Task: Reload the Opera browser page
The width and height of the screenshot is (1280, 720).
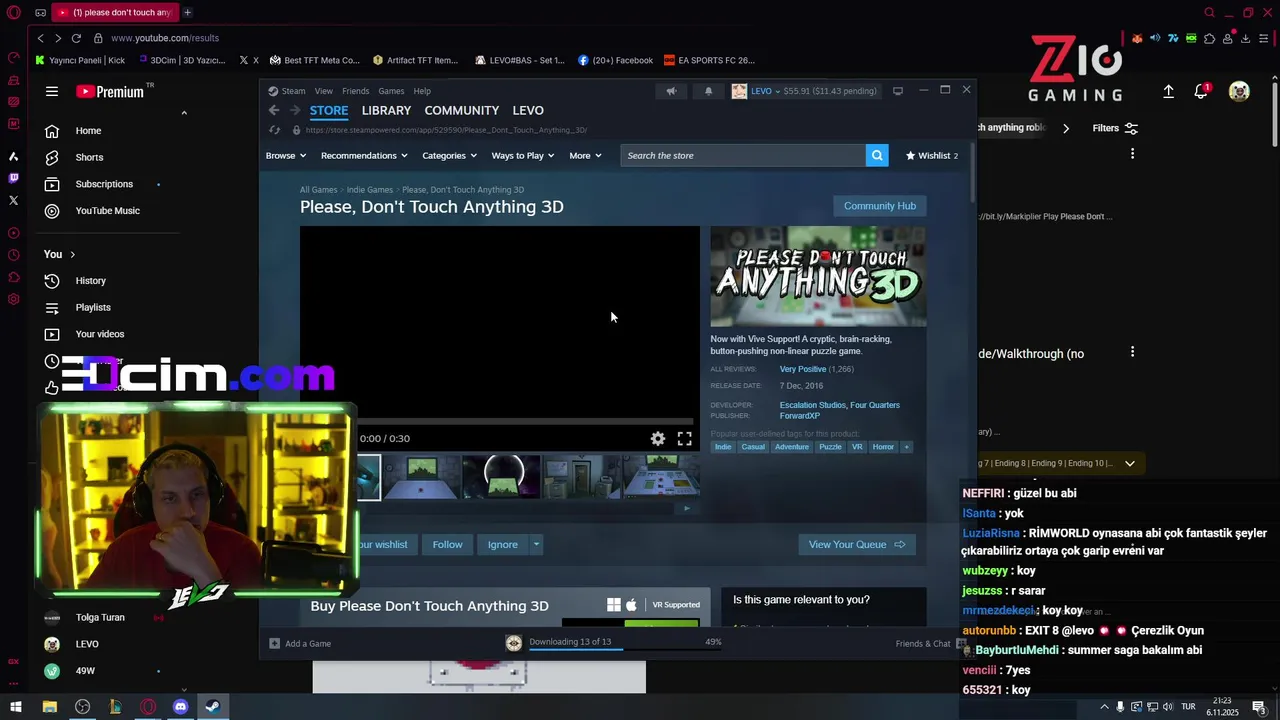Action: 76,38
